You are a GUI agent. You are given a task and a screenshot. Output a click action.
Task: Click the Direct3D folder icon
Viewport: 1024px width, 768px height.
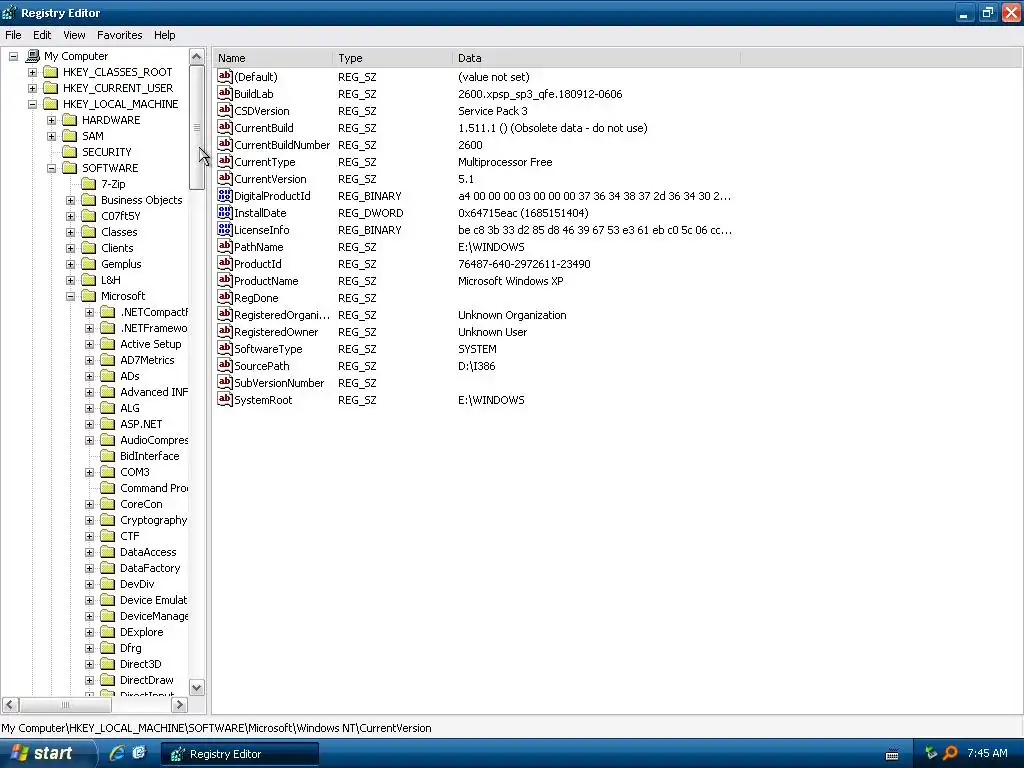(107, 664)
